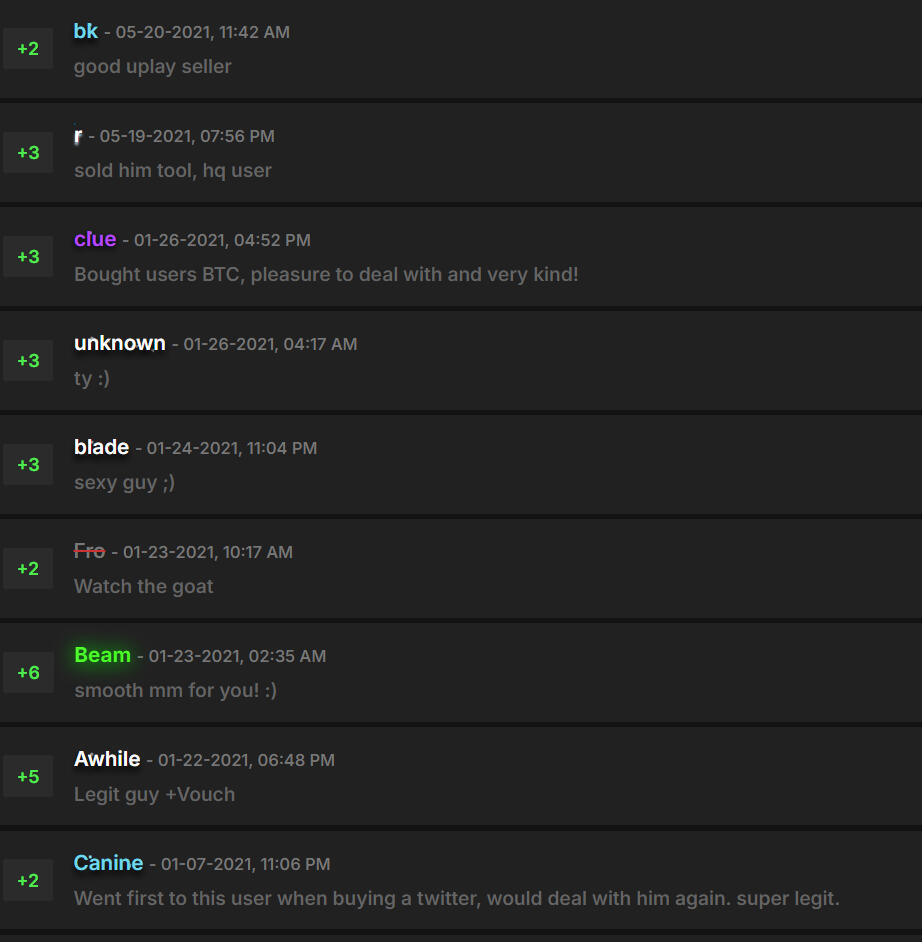Click the "Legit guy +Vouch" comment
This screenshot has width=922, height=942.
click(154, 795)
